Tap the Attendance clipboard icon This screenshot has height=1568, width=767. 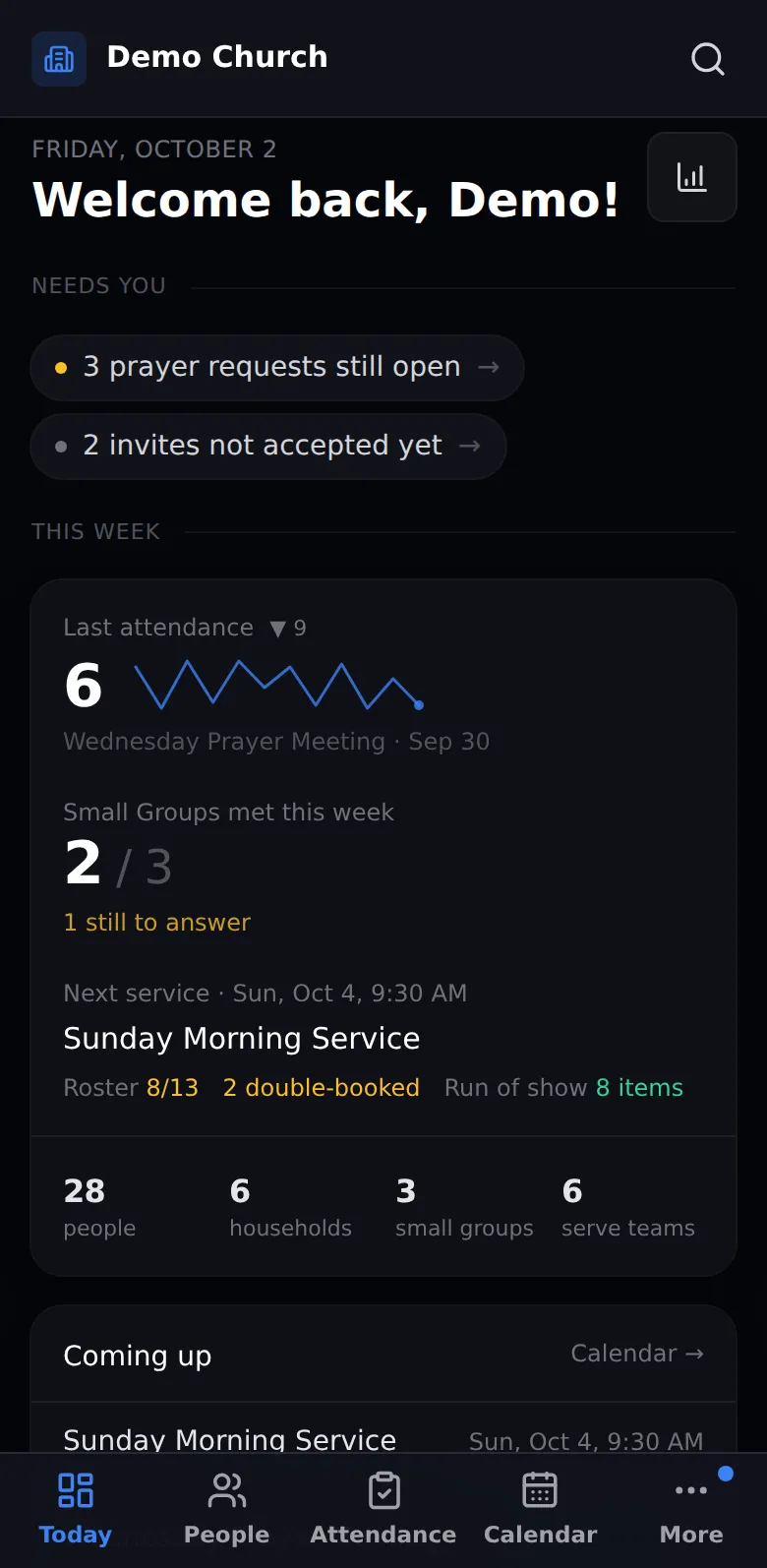click(383, 1490)
